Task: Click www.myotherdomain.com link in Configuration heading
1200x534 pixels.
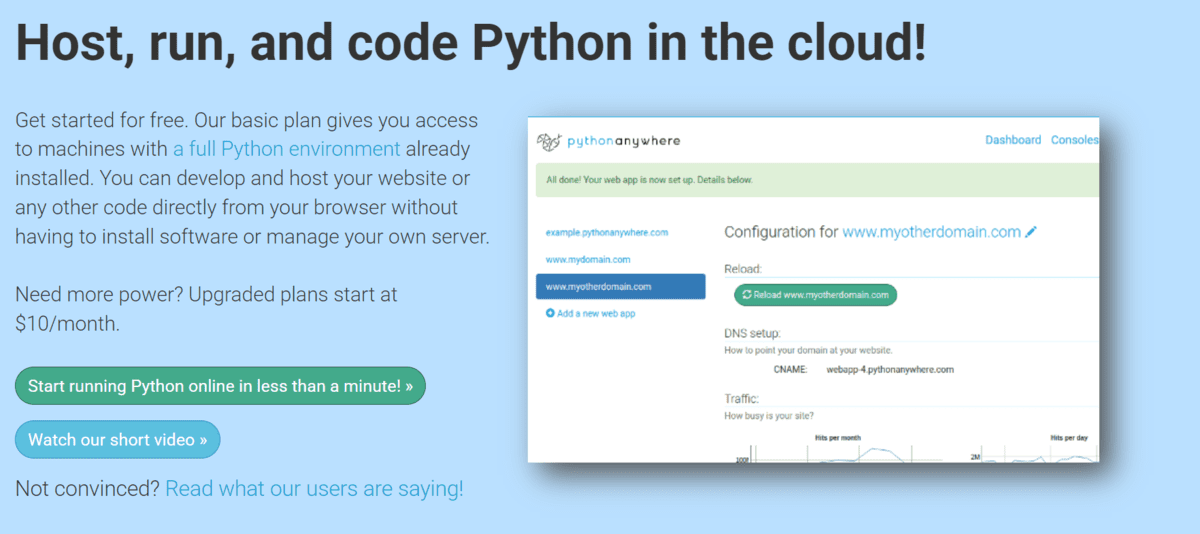Action: click(931, 232)
